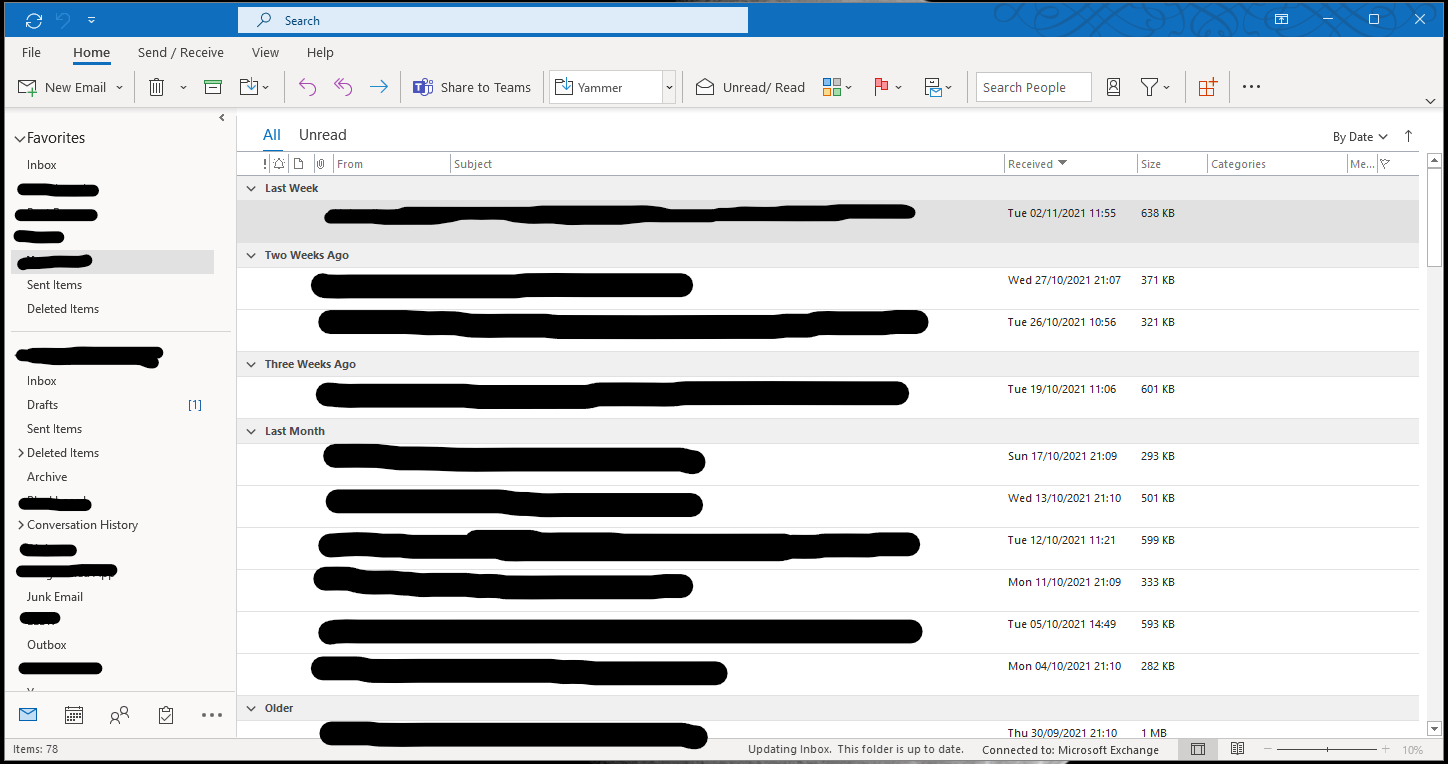The height and width of the screenshot is (764, 1448).
Task: Switch to Normal view in status bar
Action: pos(1198,749)
